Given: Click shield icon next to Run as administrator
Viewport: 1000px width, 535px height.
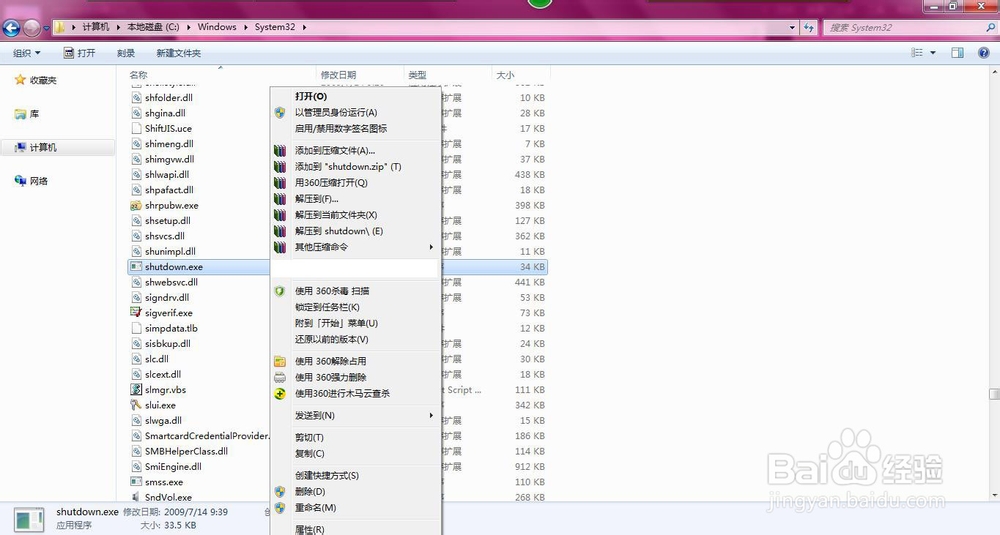Looking at the screenshot, I should (280, 112).
